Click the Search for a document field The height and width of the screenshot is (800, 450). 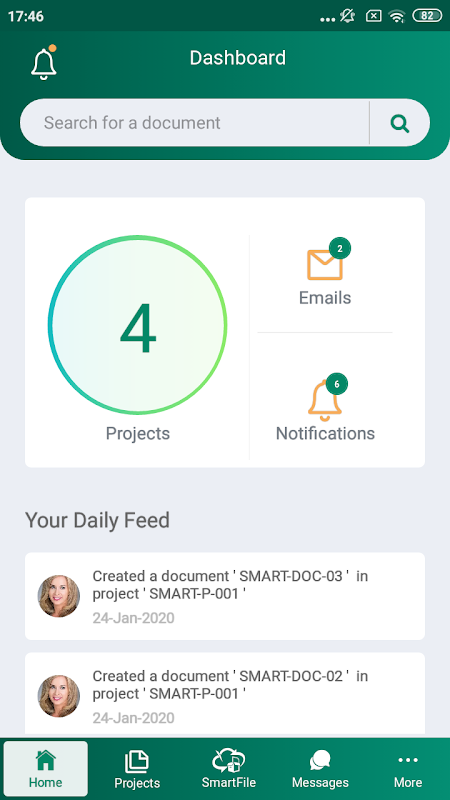(x=194, y=123)
